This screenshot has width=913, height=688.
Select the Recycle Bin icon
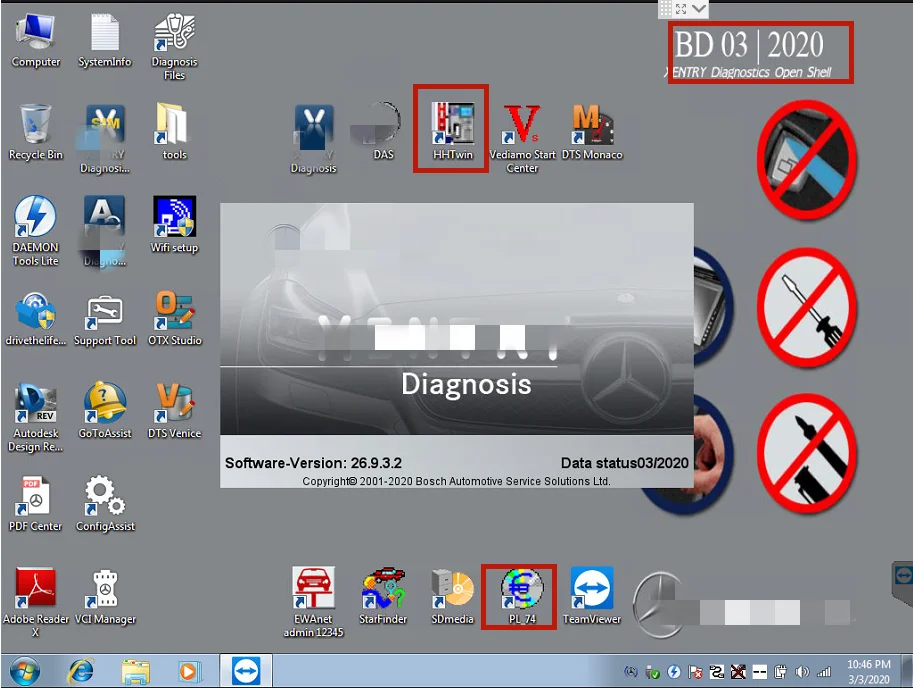36,132
